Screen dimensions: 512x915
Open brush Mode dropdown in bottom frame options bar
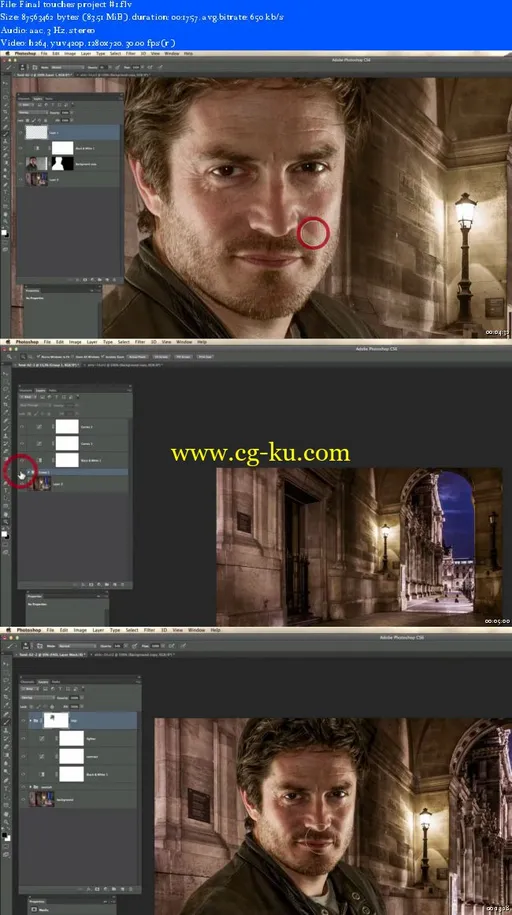[x=78, y=646]
